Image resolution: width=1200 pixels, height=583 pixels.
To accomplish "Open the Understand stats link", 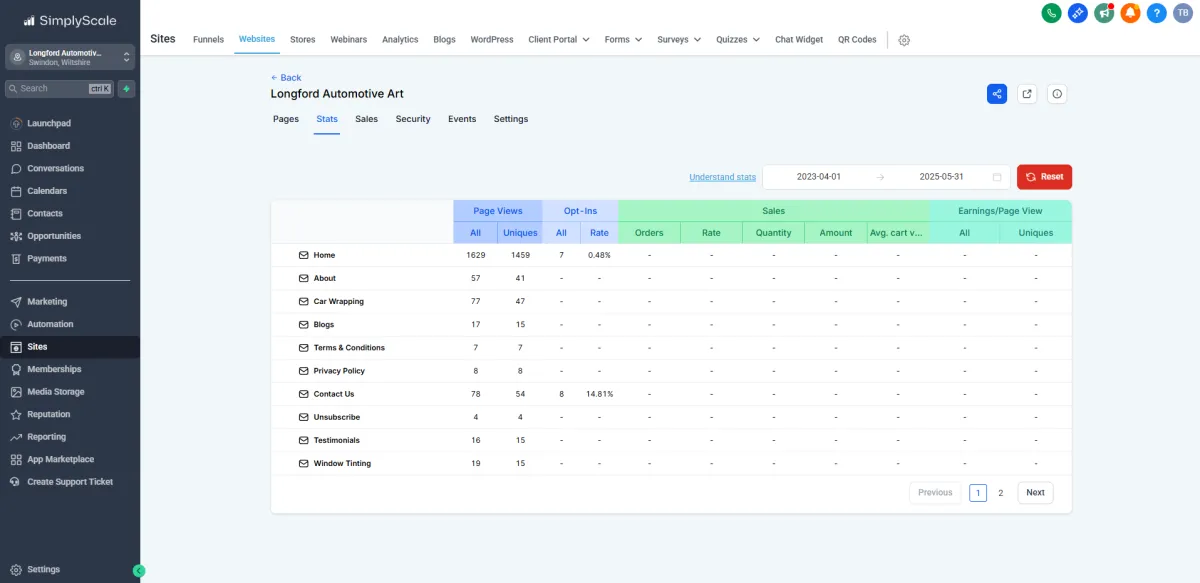I will point(722,177).
